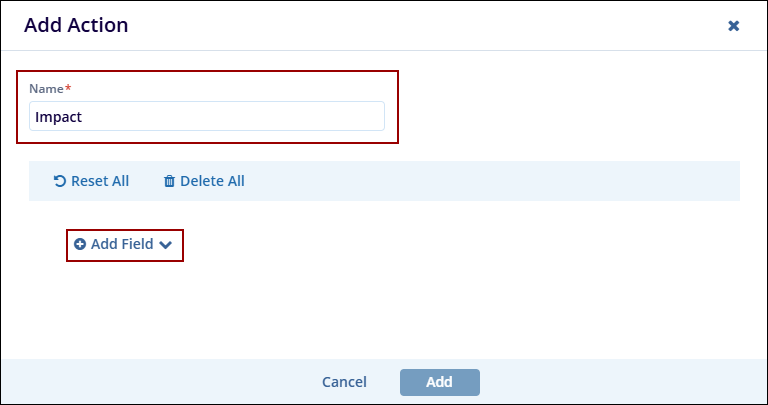Image resolution: width=768 pixels, height=405 pixels.
Task: Click the Reset All label text
Action: point(100,182)
